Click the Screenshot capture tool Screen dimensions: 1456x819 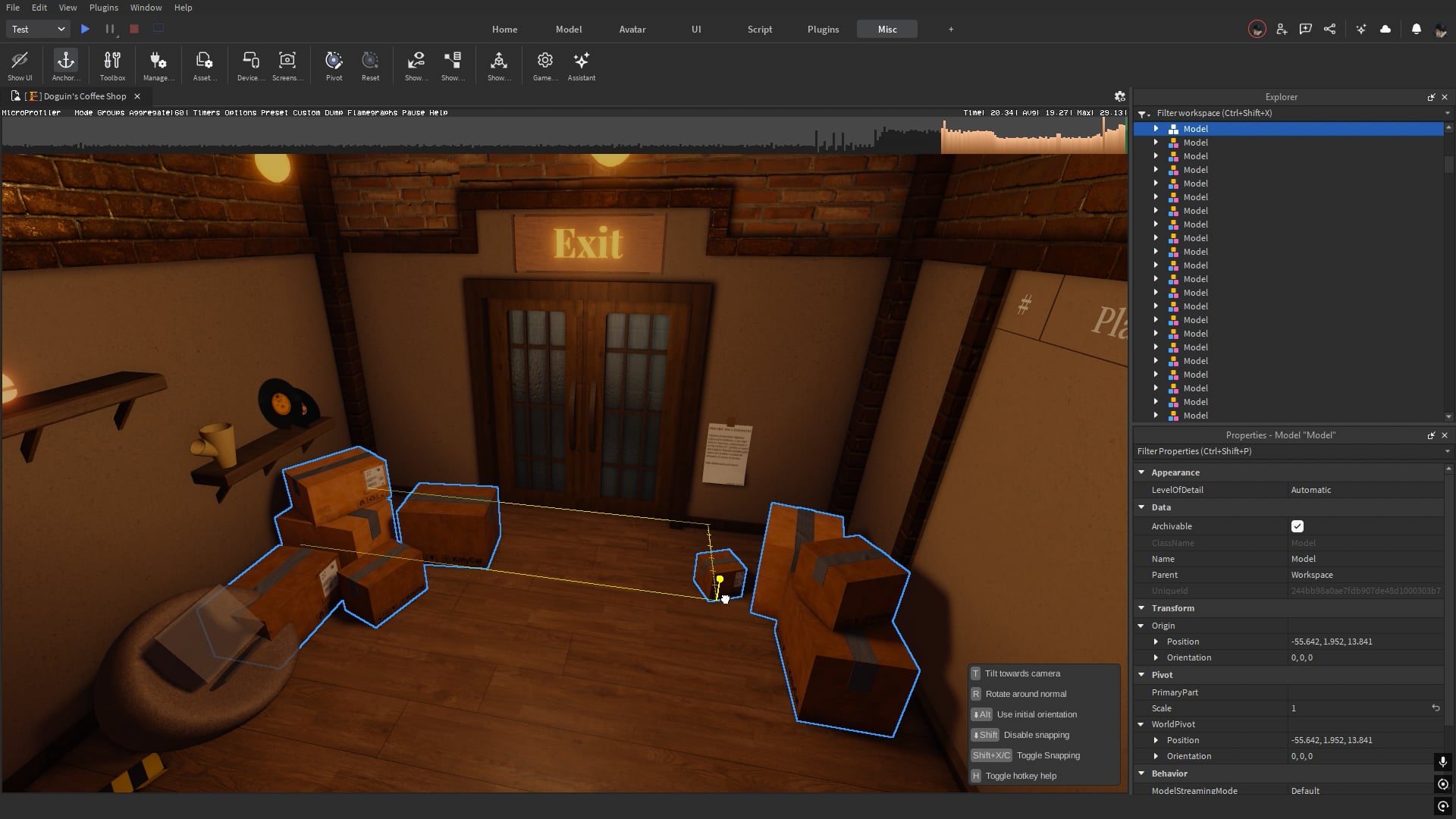287,66
